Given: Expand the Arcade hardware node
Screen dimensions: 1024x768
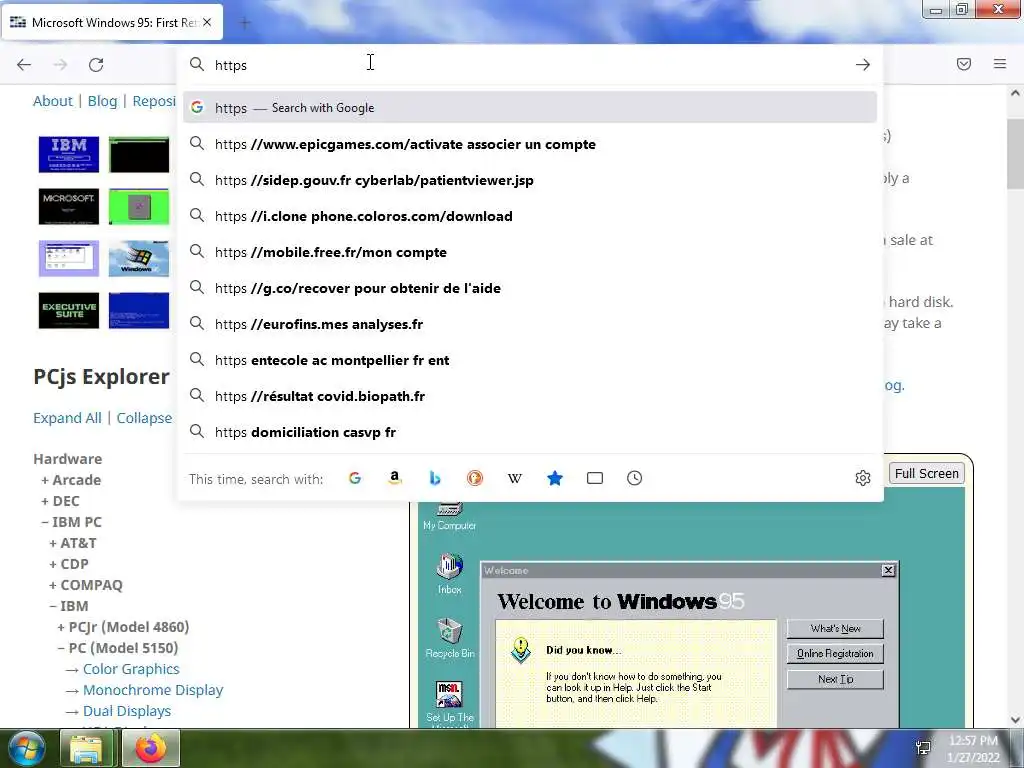Looking at the screenshot, I should click(x=71, y=480).
